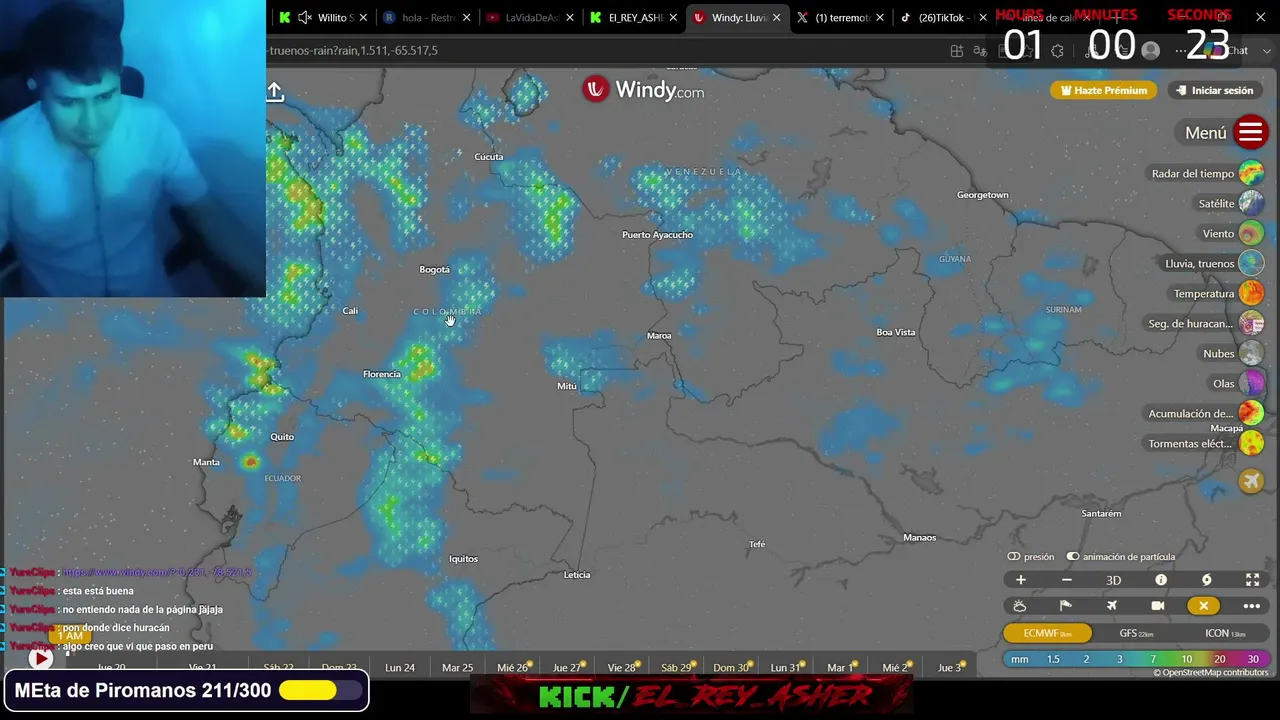The width and height of the screenshot is (1280, 720).
Task: Select the ICON forecast model
Action: click(x=1225, y=633)
